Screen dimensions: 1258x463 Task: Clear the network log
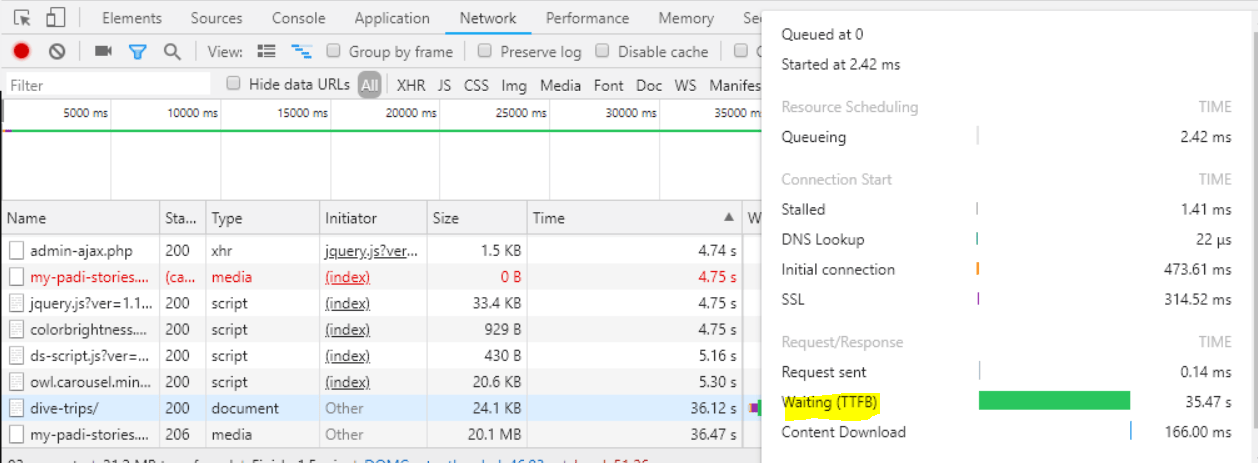click(57, 51)
